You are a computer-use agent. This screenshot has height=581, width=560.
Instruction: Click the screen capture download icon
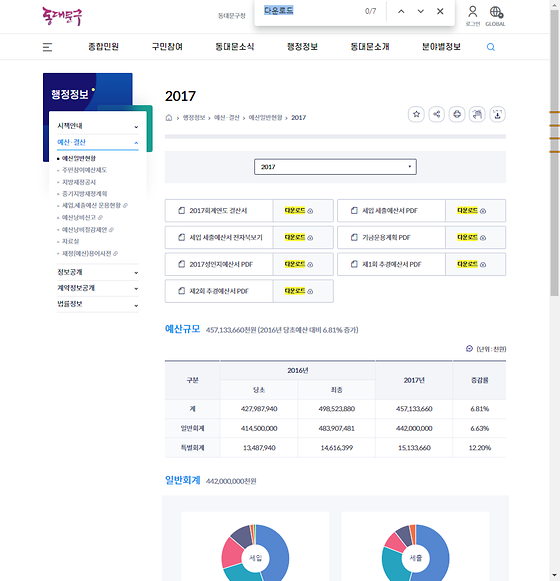497,114
